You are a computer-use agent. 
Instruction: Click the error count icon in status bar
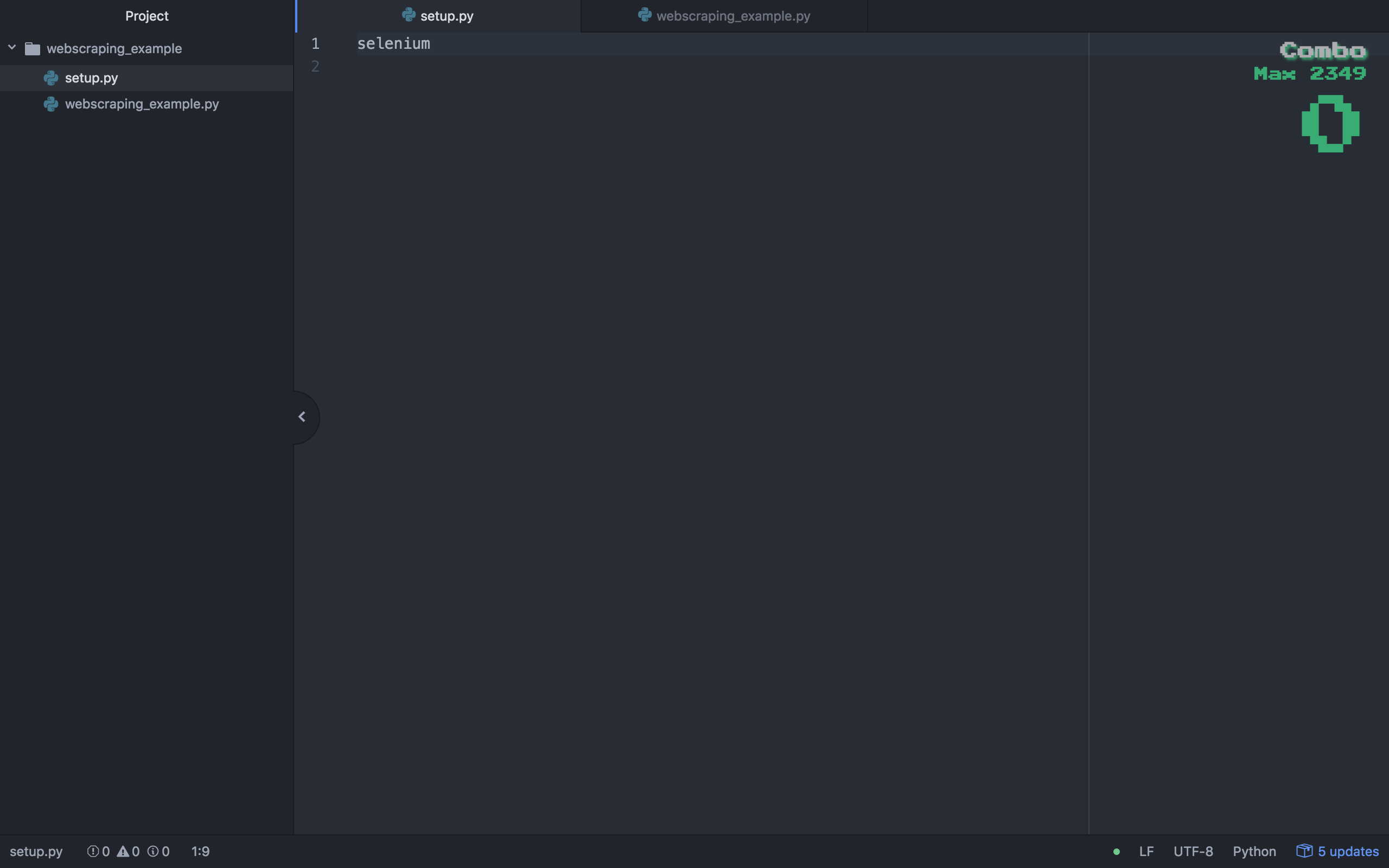(x=93, y=851)
